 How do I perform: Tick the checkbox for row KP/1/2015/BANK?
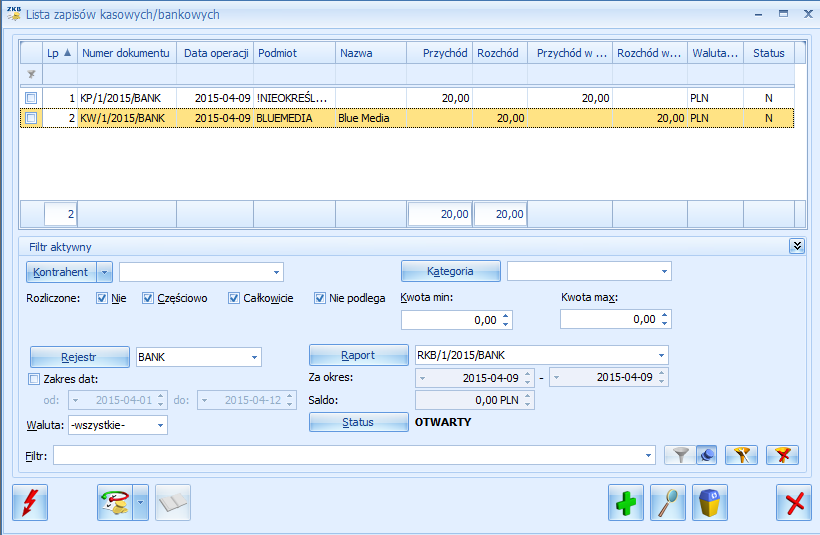coord(31,98)
